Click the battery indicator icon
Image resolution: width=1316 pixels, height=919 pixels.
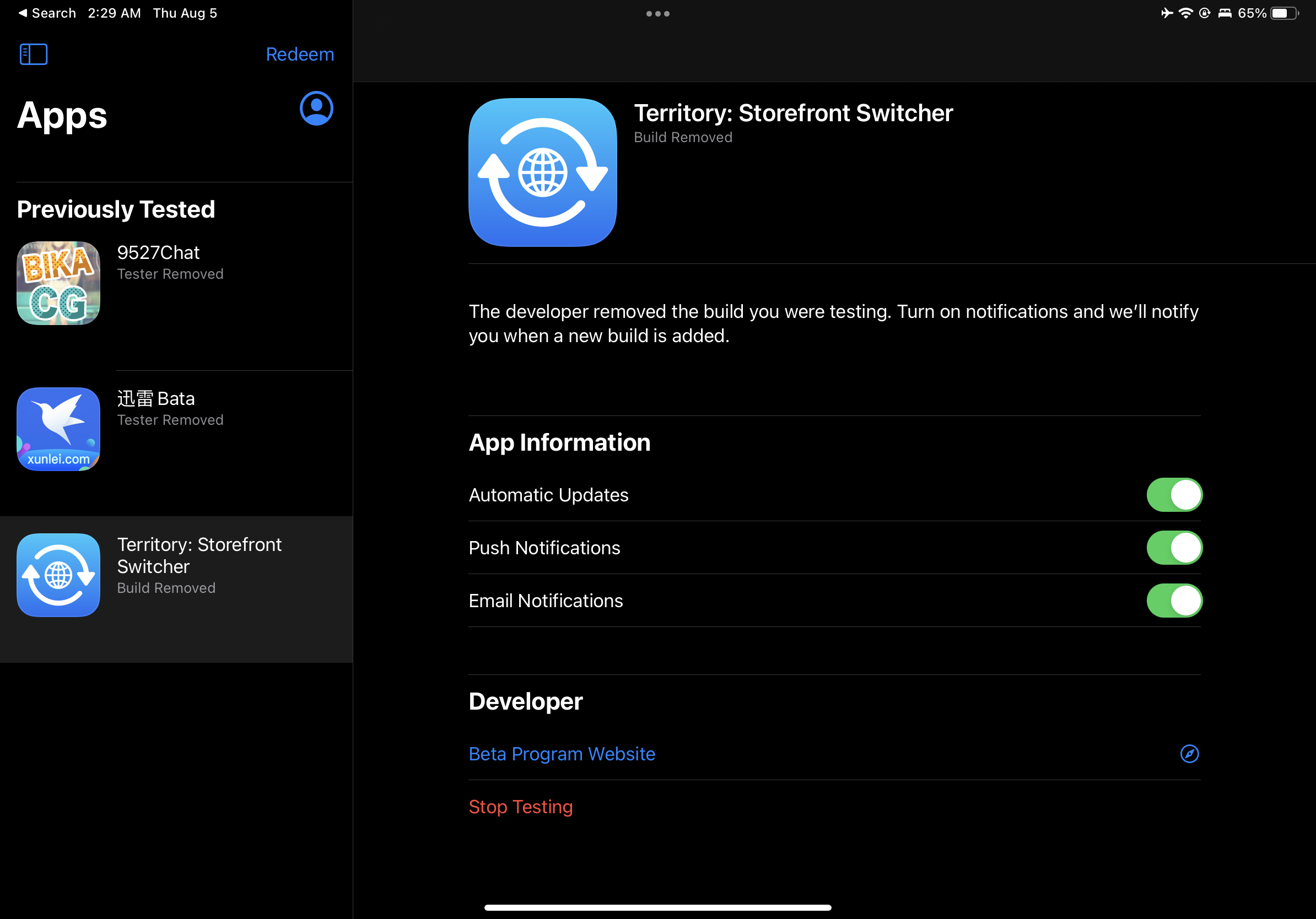[1285, 13]
